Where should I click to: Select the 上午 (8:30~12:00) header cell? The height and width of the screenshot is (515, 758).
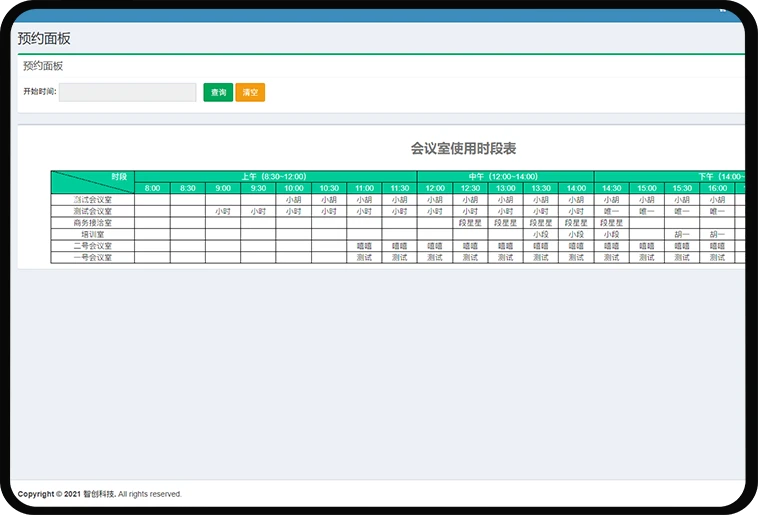(x=275, y=176)
